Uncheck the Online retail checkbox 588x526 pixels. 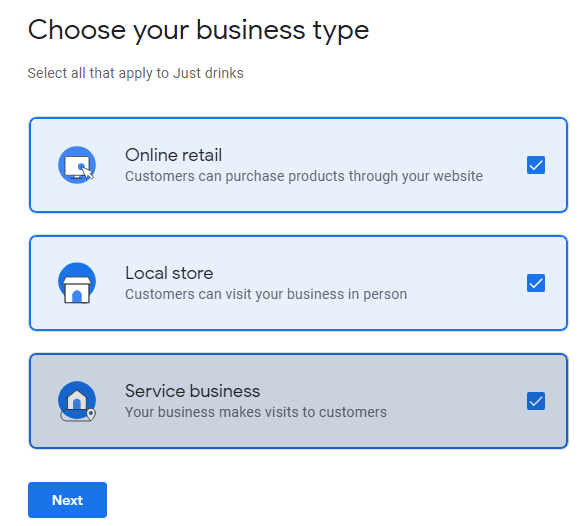tap(536, 165)
